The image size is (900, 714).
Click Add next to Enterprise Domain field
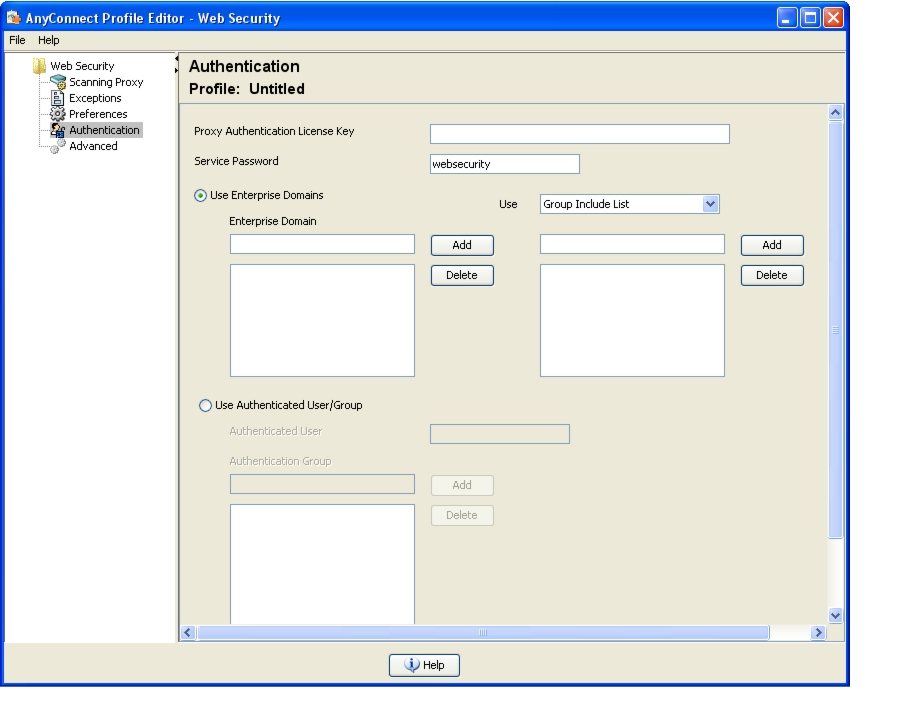tap(462, 246)
